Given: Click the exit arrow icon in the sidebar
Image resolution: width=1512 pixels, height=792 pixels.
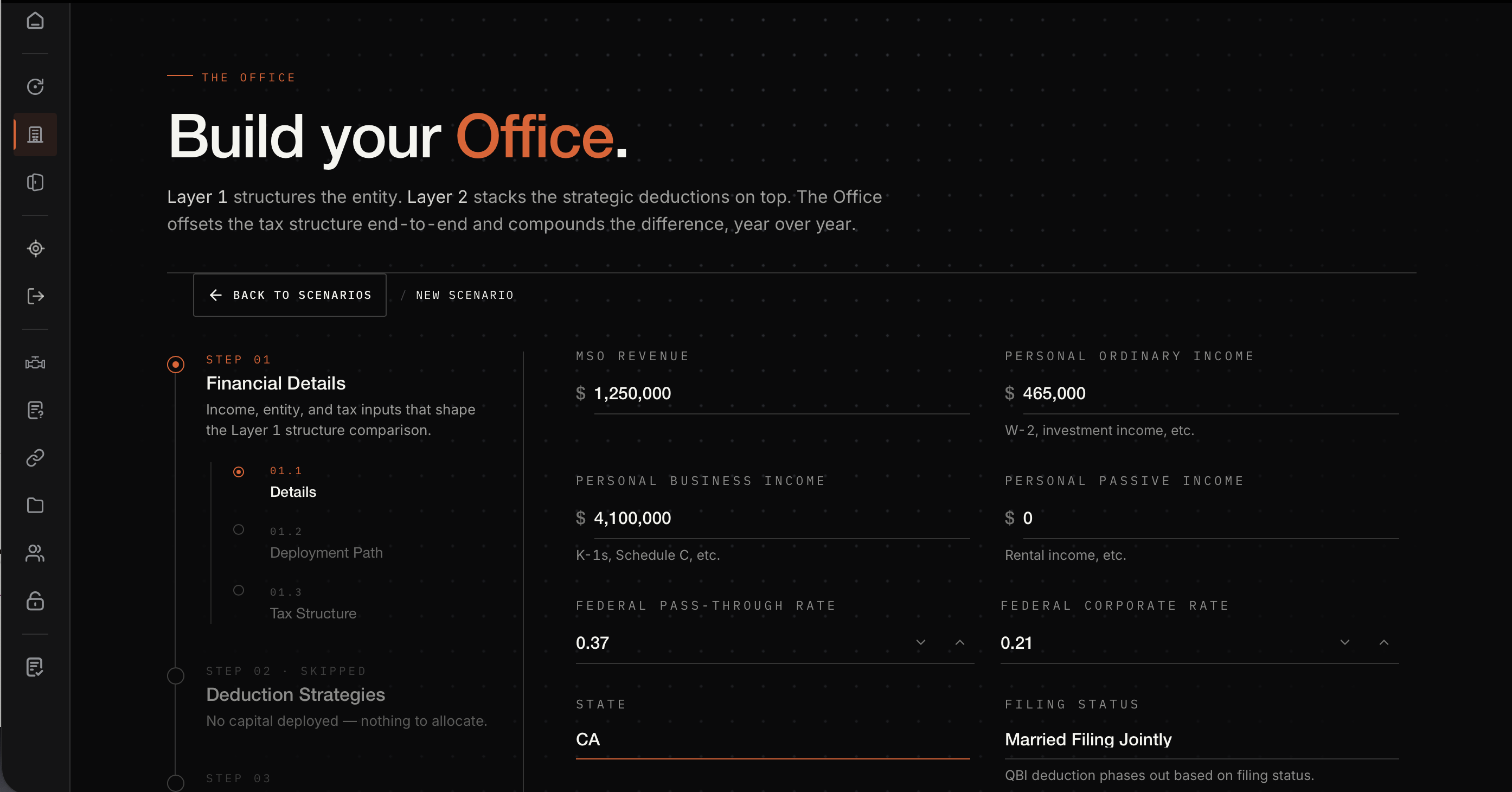Looking at the screenshot, I should [35, 296].
